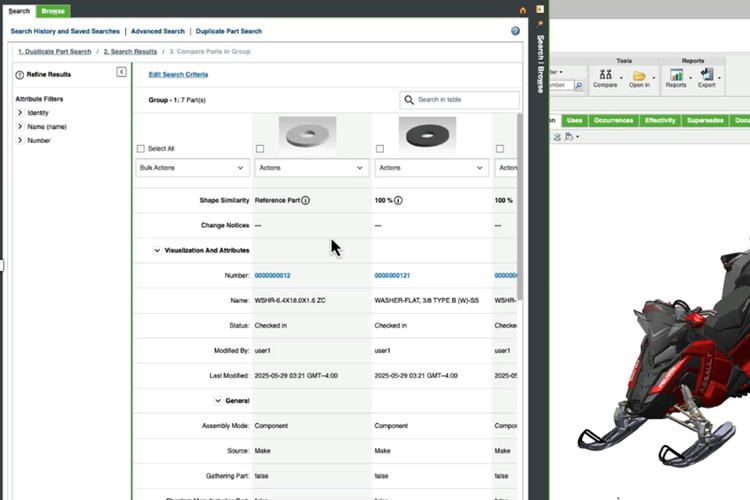The height and width of the screenshot is (500, 750).
Task: Collapse the Search Browse side panel arrow
Action: (540, 8)
